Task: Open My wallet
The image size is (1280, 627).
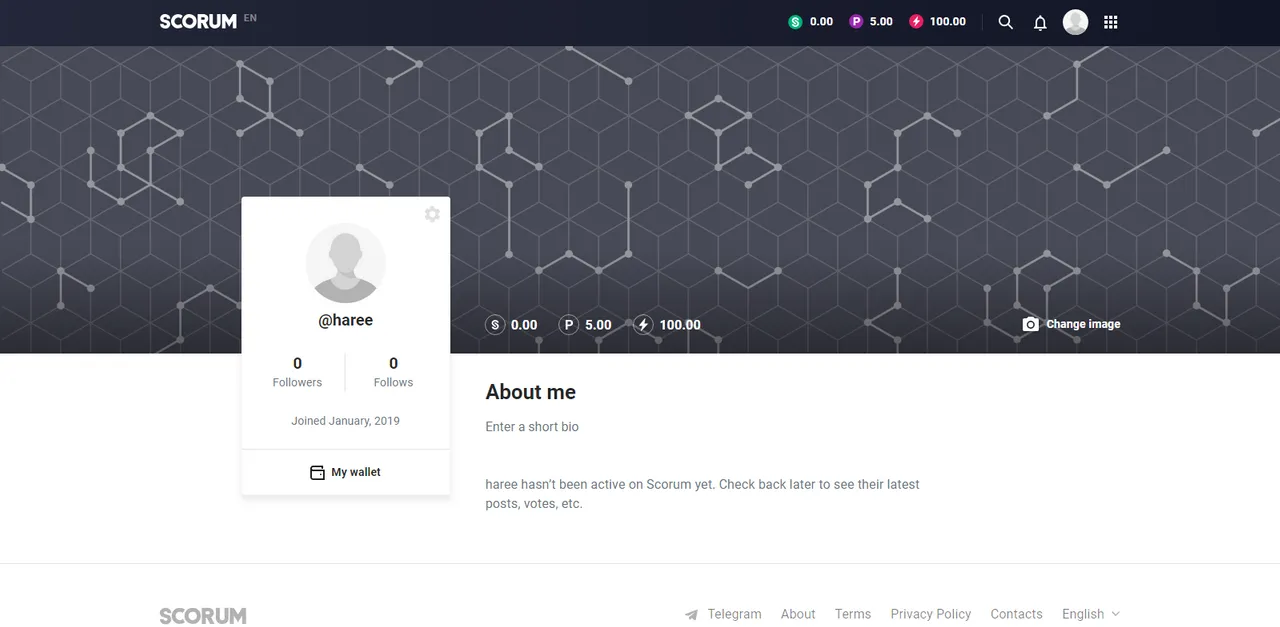Action: (345, 472)
